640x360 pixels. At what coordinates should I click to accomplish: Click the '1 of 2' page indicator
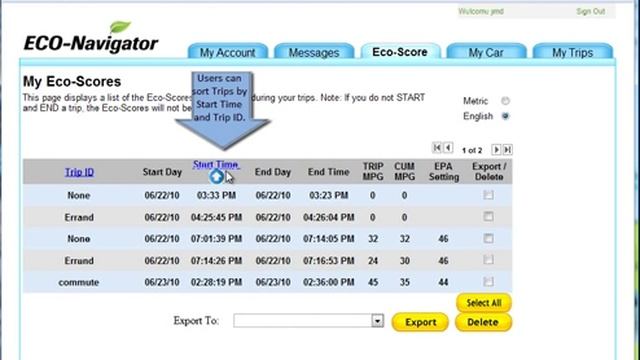click(472, 150)
